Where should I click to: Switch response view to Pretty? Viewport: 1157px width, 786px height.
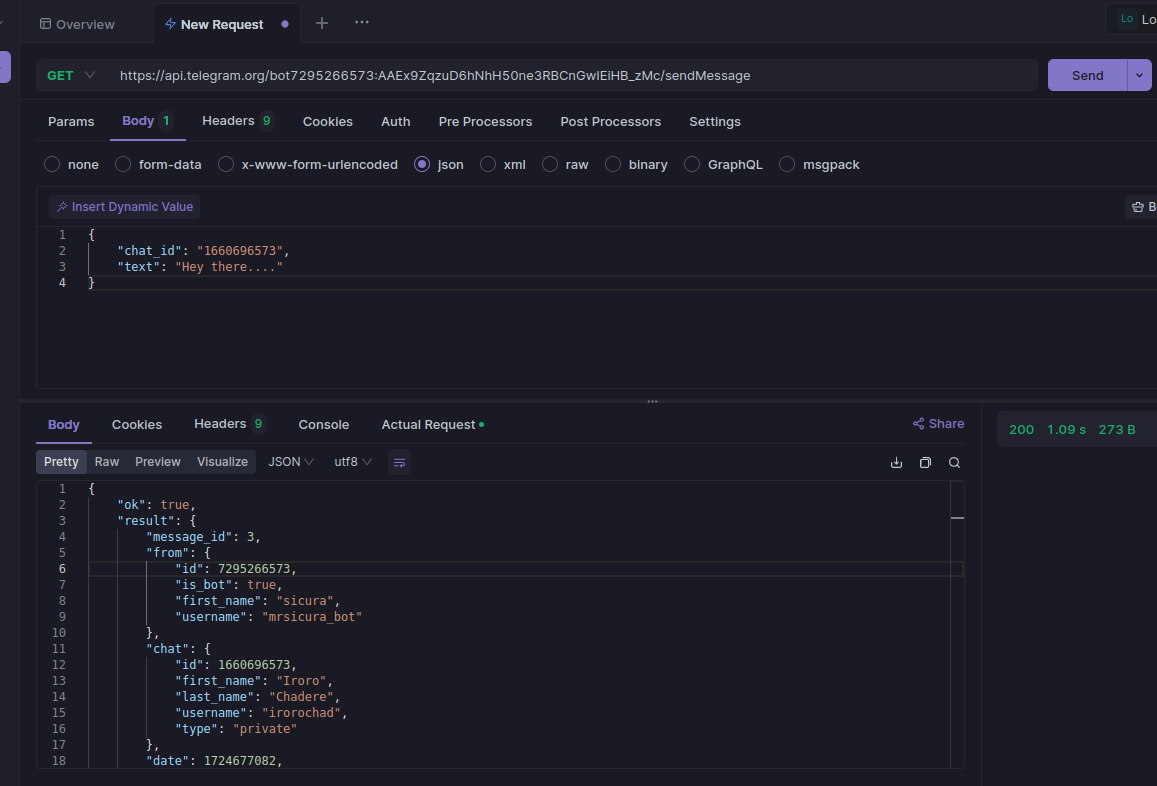coord(61,462)
